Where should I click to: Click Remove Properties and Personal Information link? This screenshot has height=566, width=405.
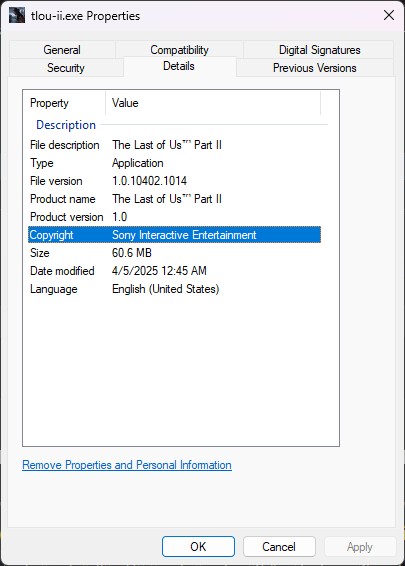click(127, 465)
